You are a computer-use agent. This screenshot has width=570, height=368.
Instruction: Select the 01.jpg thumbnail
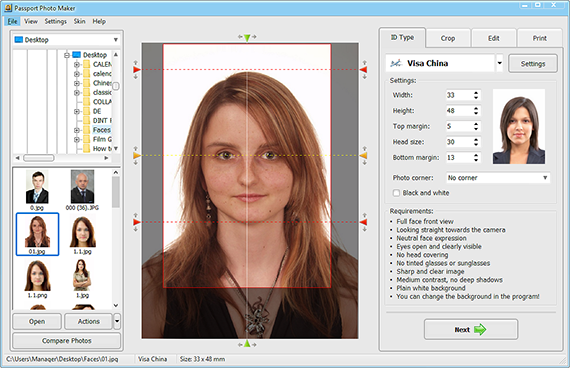37,234
